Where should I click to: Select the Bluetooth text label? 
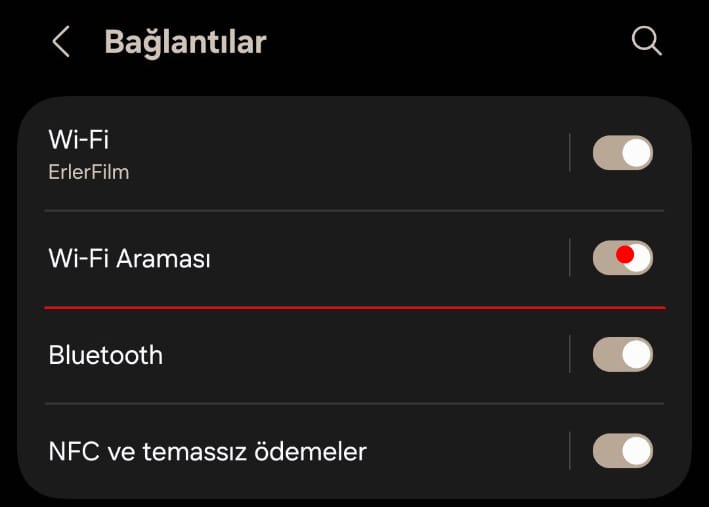(x=105, y=355)
